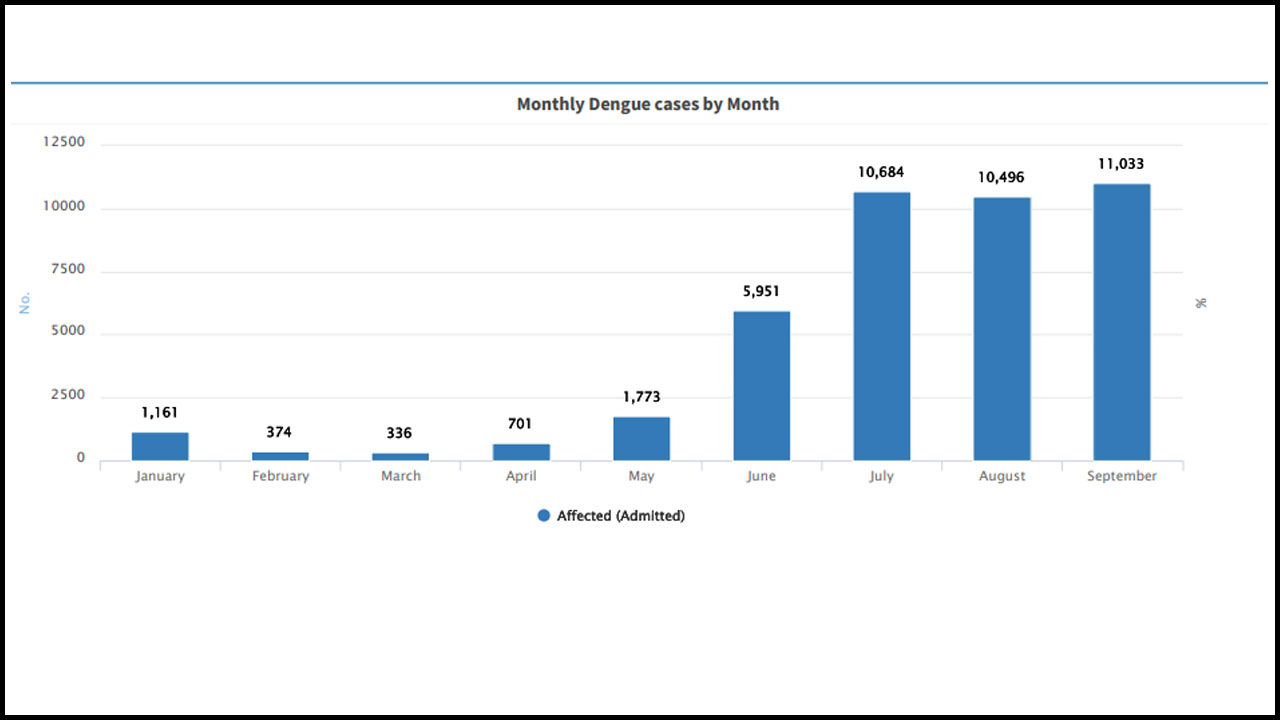Click the 'September' x-axis label
The height and width of the screenshot is (720, 1280).
(1122, 476)
